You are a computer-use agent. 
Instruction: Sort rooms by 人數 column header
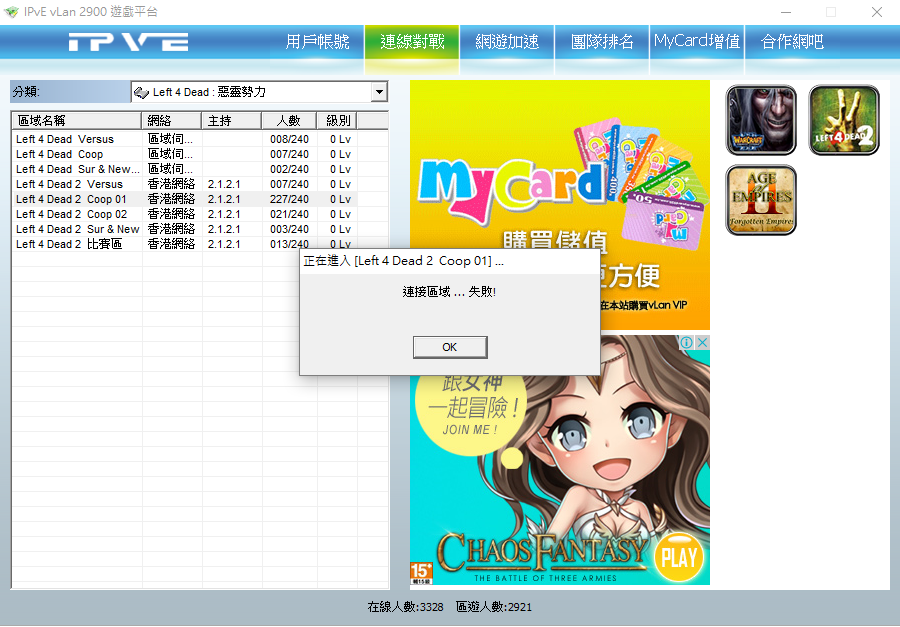point(288,120)
